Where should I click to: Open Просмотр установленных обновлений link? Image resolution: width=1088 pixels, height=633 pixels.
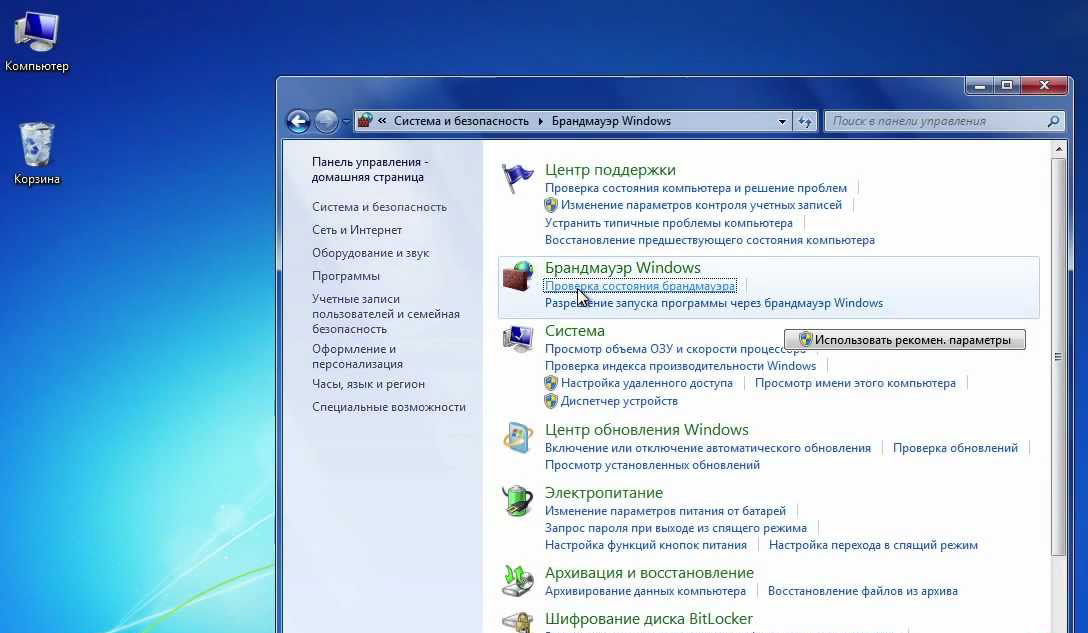(652, 465)
